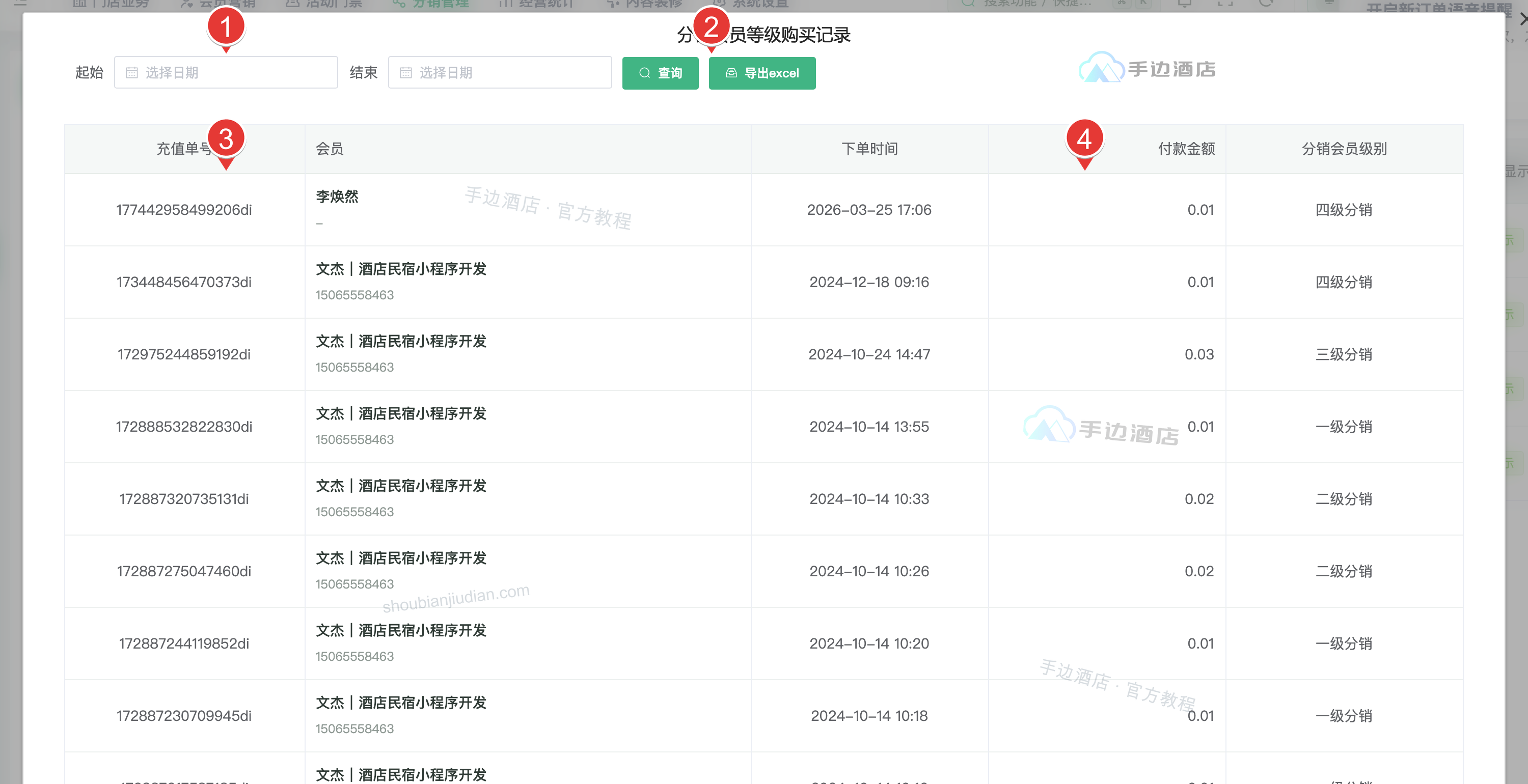Image resolution: width=1528 pixels, height=784 pixels.
Task: Click the 0.02 amount in the 10:33 row
Action: (x=1199, y=499)
